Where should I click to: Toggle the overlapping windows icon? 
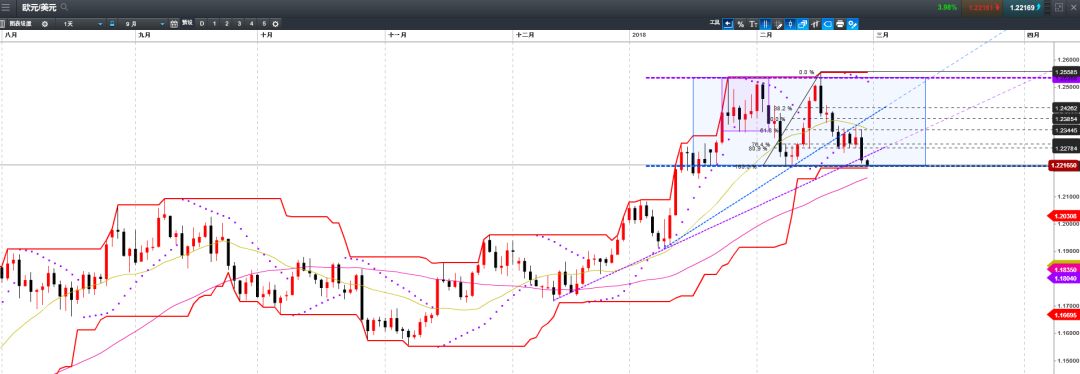click(x=802, y=24)
